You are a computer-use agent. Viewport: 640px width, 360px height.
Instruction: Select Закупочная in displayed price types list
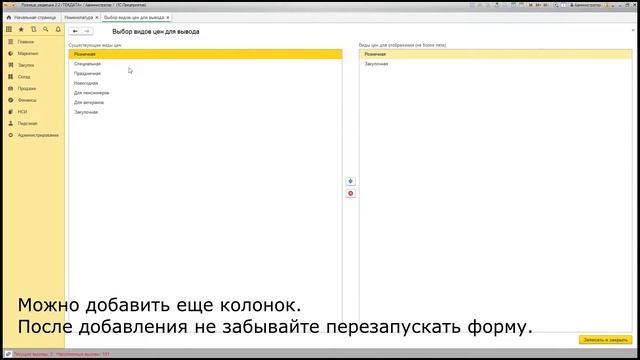pos(496,64)
